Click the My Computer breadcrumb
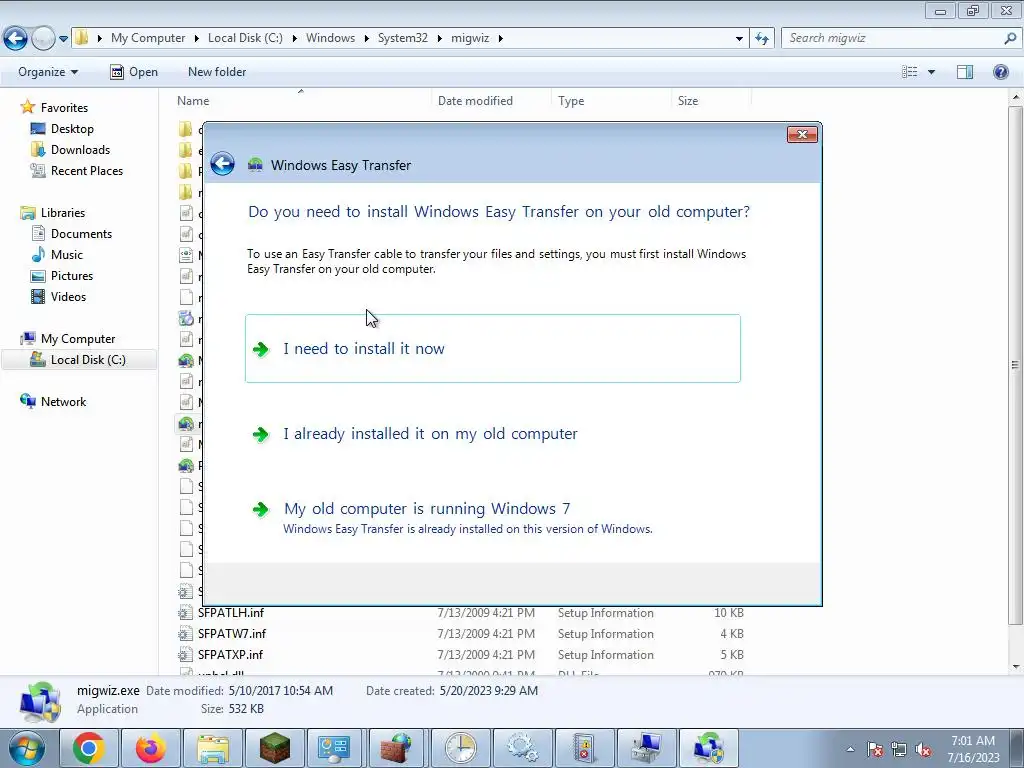Image resolution: width=1024 pixels, height=768 pixels. point(148,38)
